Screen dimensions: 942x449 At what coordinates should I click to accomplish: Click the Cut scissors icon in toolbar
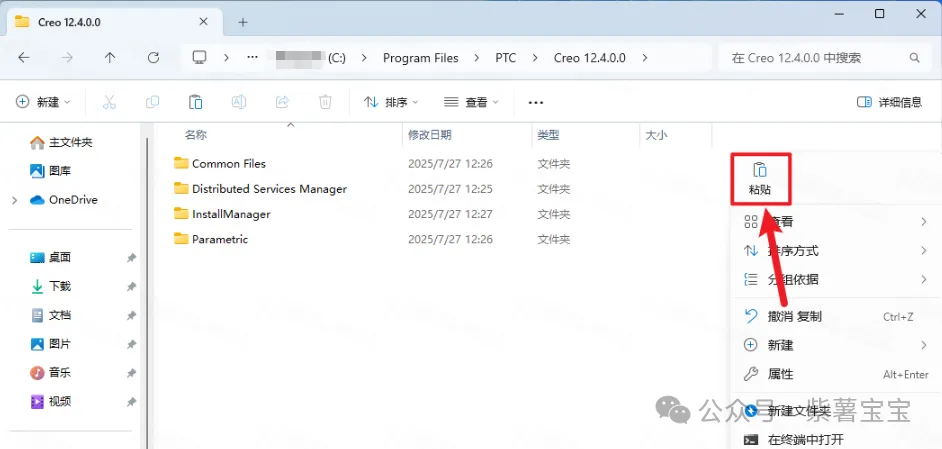110,102
